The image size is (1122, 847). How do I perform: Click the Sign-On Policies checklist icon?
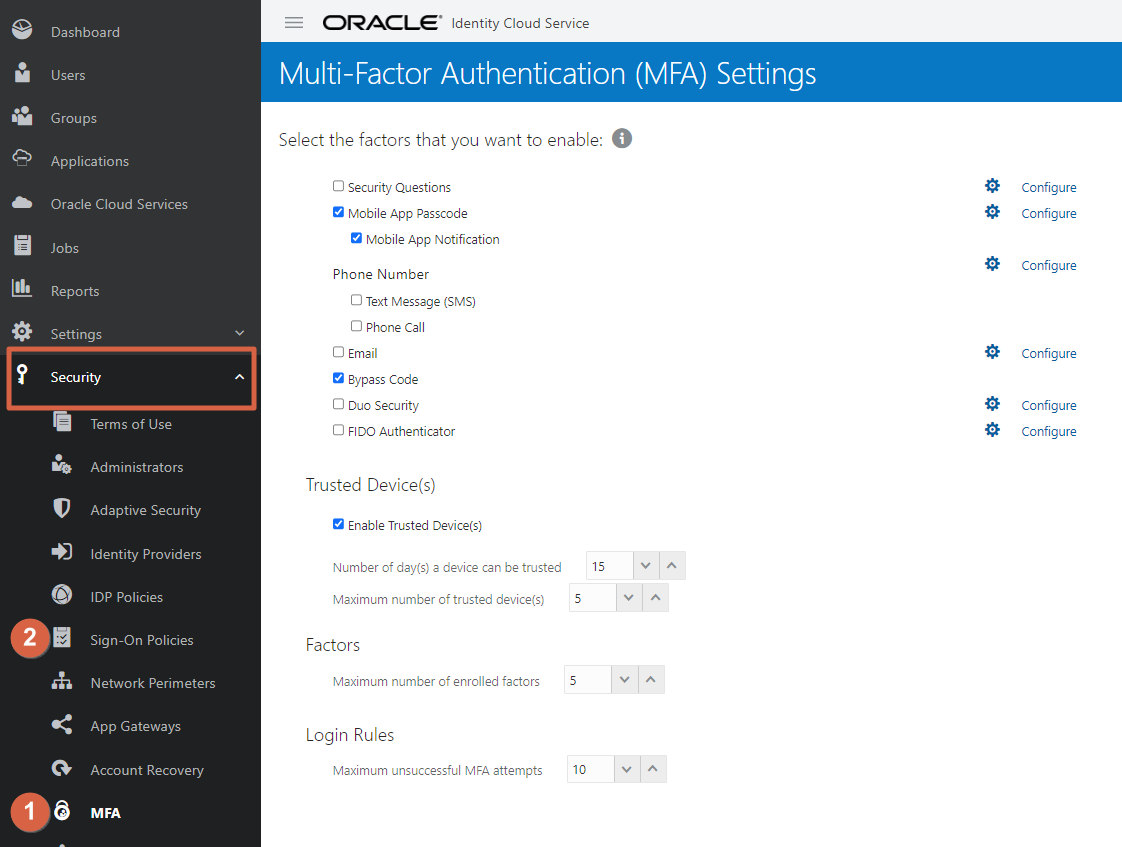pyautogui.click(x=62, y=637)
